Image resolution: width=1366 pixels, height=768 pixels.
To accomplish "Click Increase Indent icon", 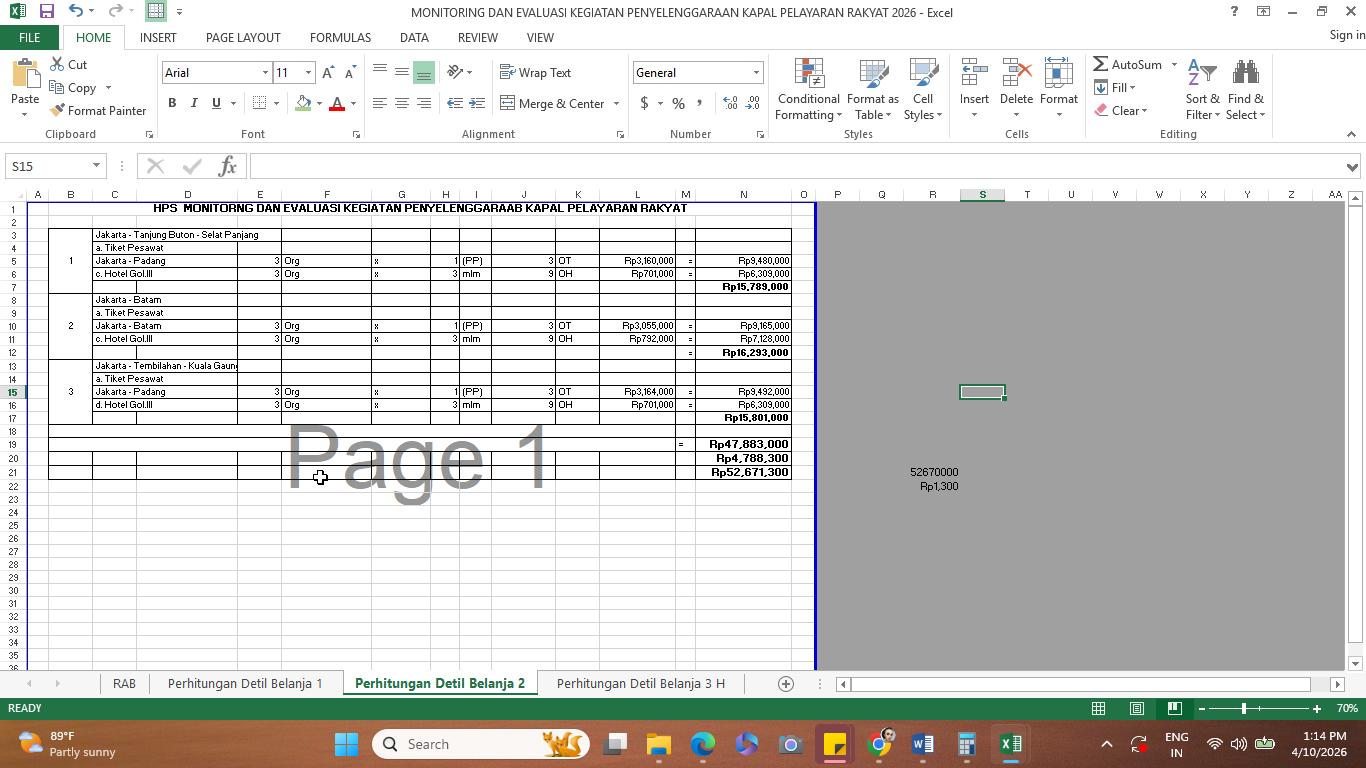I will tap(477, 103).
